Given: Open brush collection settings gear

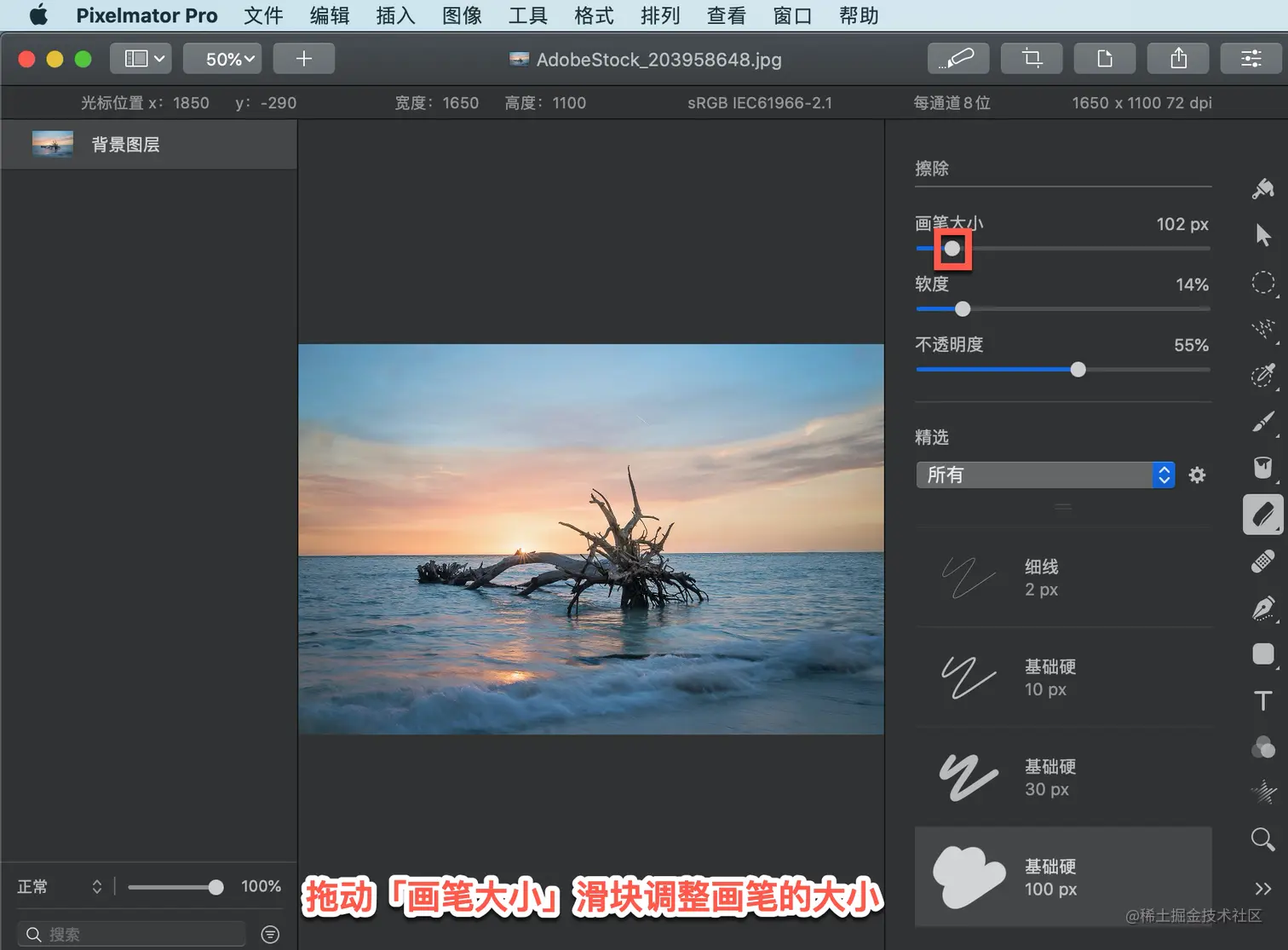Looking at the screenshot, I should 1197,475.
